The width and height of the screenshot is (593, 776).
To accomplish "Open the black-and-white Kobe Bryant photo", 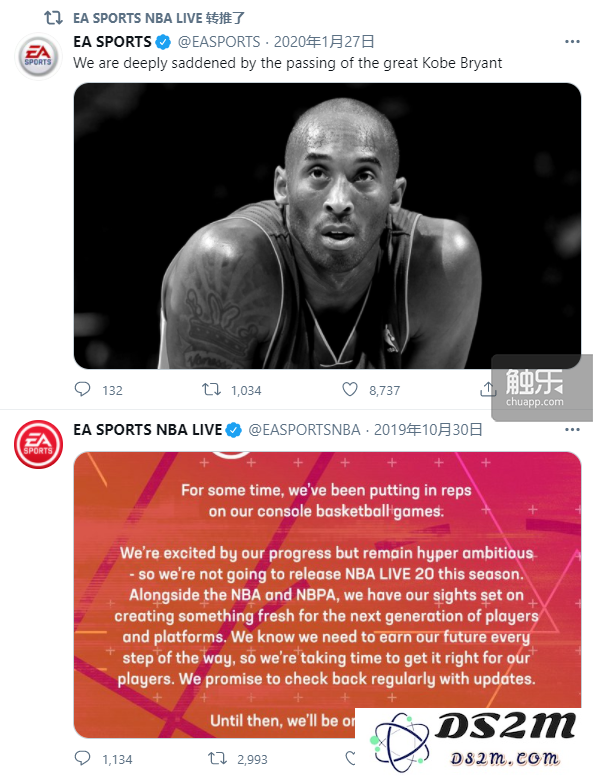I will tap(327, 226).
